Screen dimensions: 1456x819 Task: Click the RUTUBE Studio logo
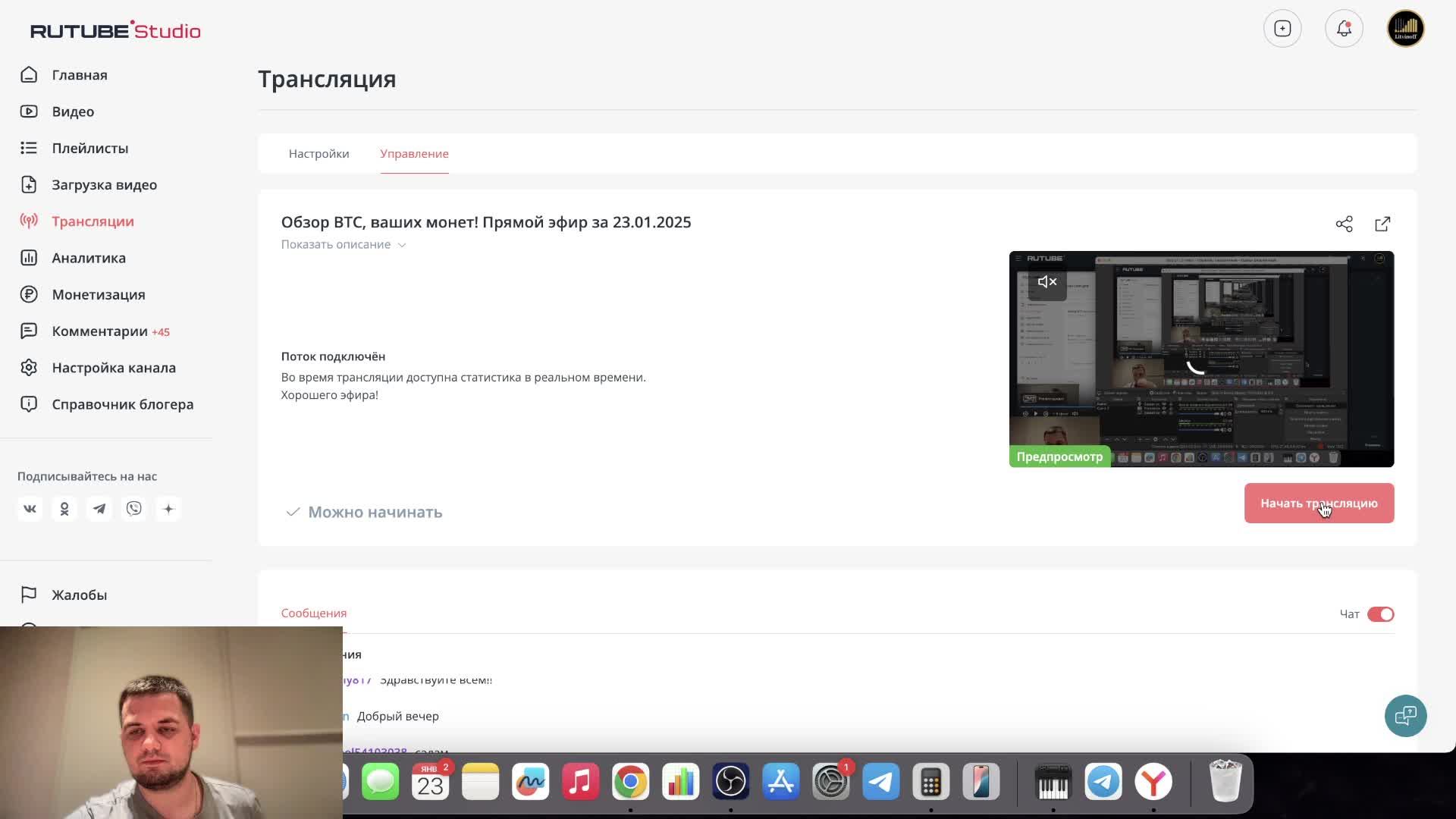(115, 30)
